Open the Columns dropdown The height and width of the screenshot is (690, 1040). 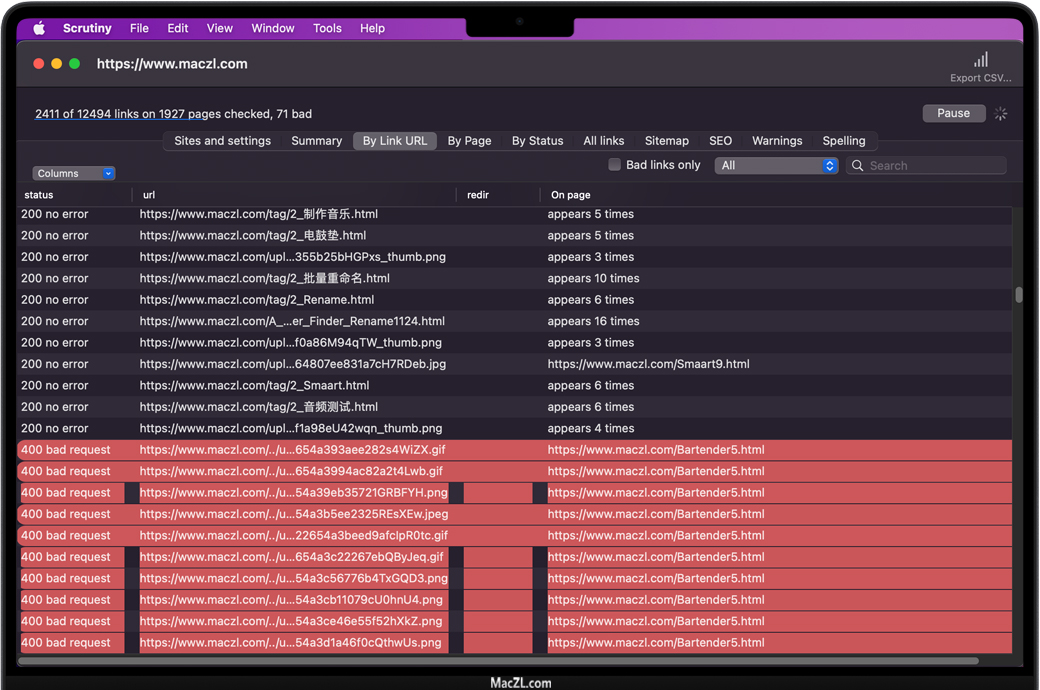[x=74, y=173]
